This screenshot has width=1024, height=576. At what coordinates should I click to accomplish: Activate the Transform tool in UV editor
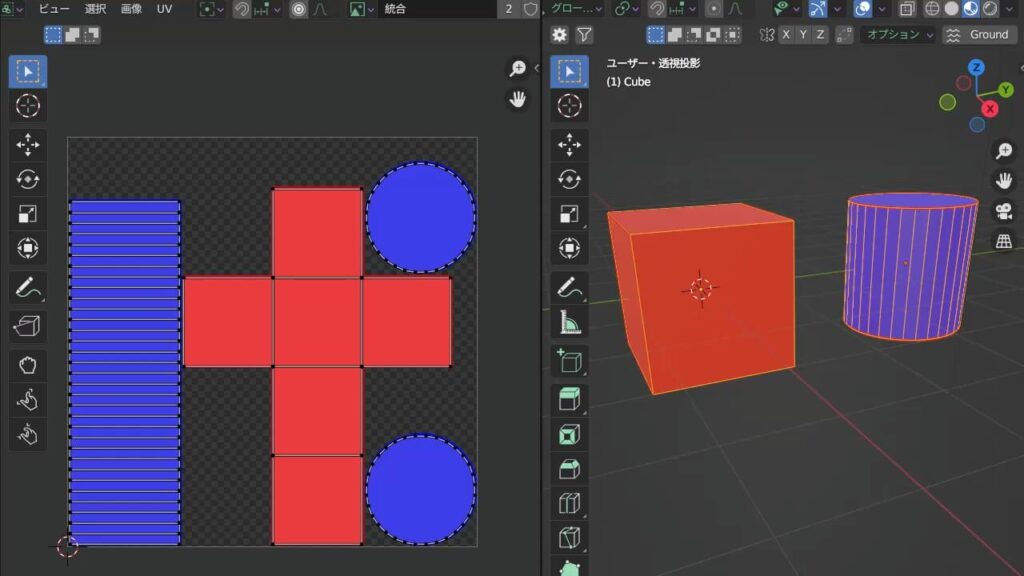[27, 248]
